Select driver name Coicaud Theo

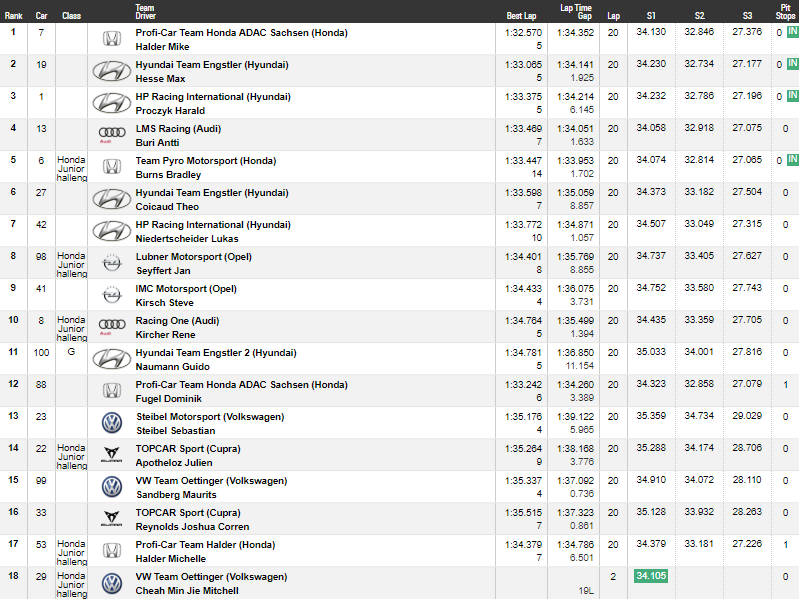(x=167, y=207)
